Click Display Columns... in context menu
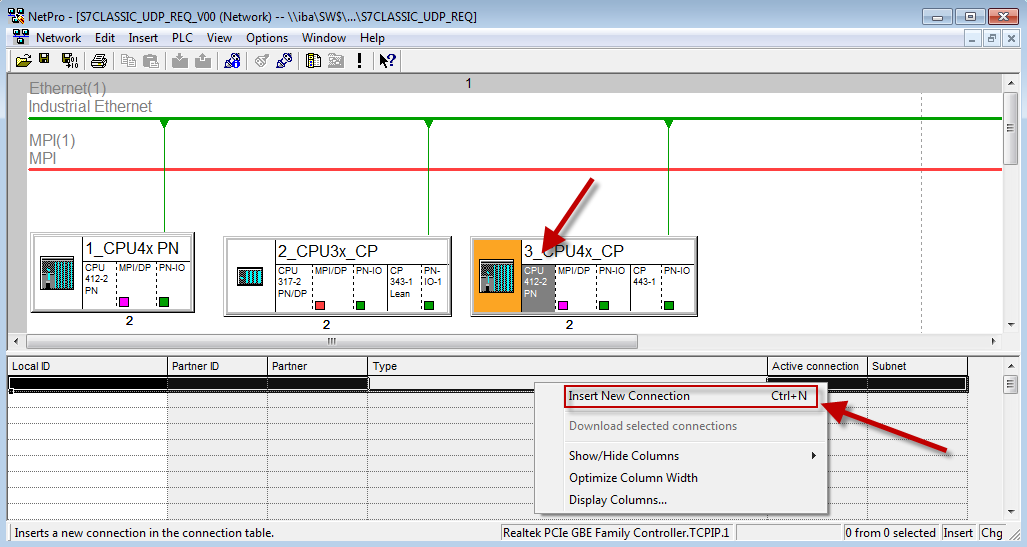The height and width of the screenshot is (547, 1027). [x=618, y=500]
